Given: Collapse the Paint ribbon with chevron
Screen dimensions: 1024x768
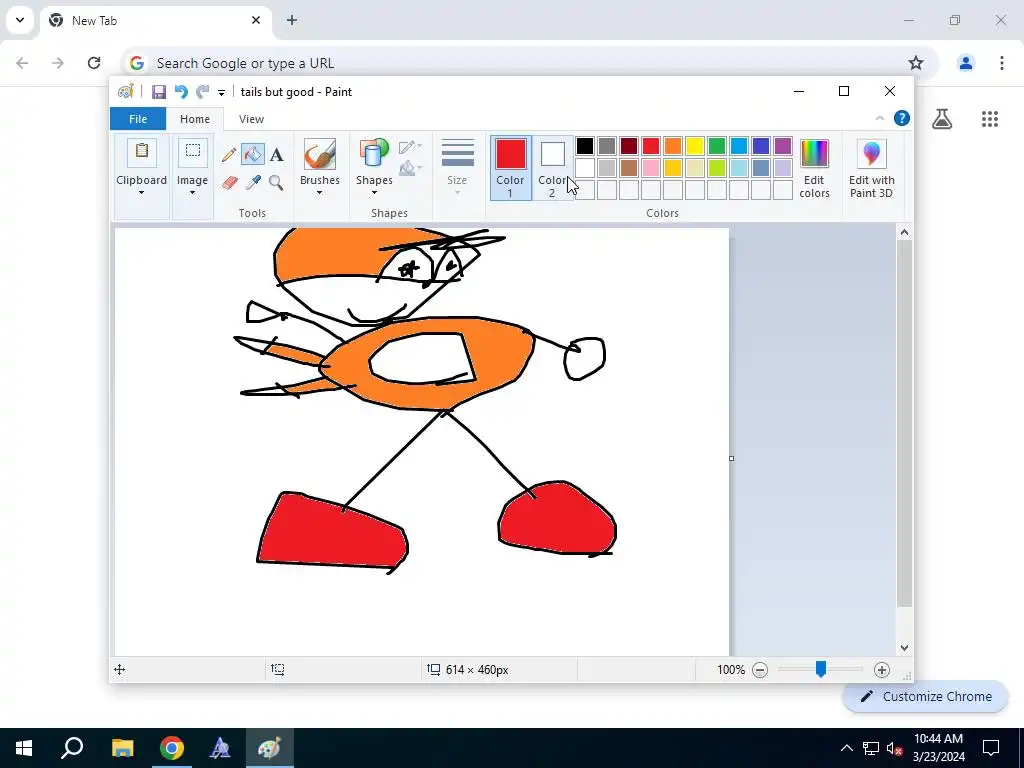Looking at the screenshot, I should [880, 118].
